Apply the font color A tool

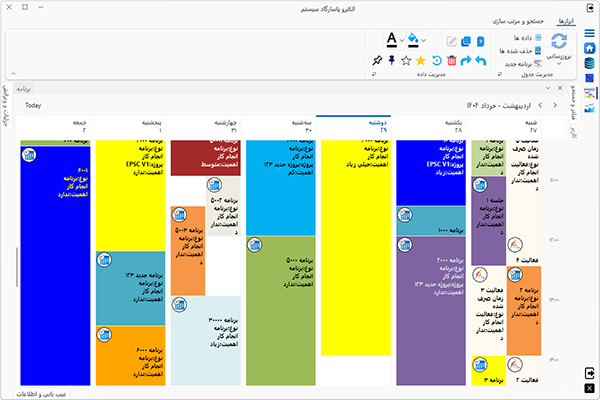coord(391,40)
